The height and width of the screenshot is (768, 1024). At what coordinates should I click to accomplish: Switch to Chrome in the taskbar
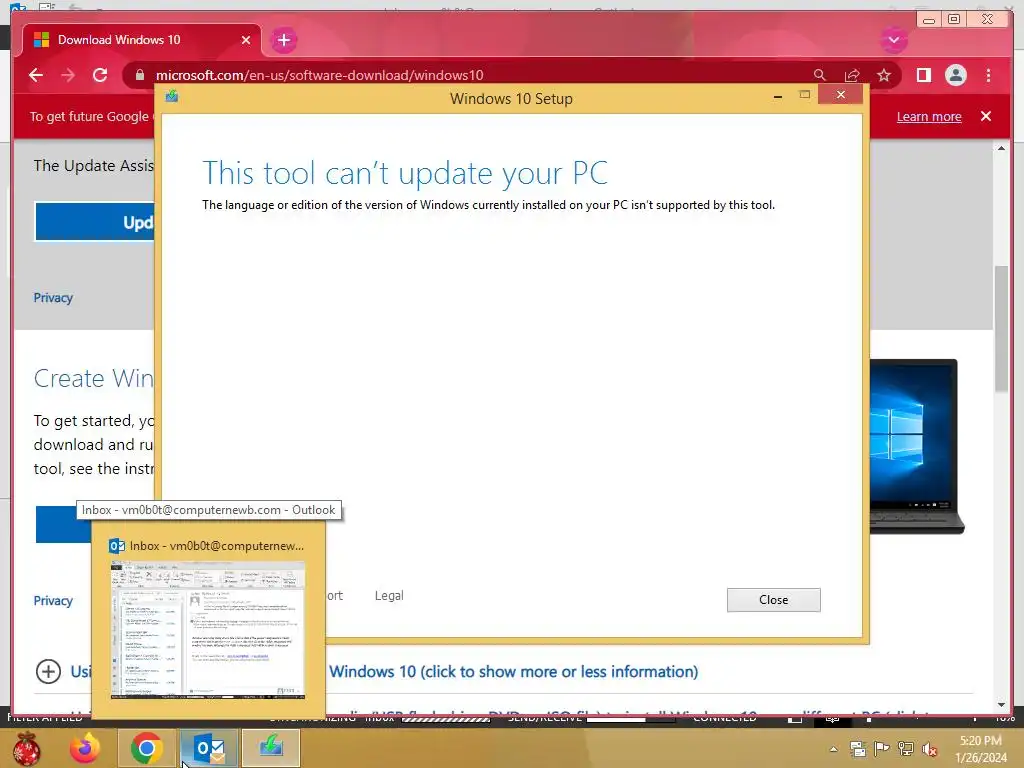(x=146, y=748)
